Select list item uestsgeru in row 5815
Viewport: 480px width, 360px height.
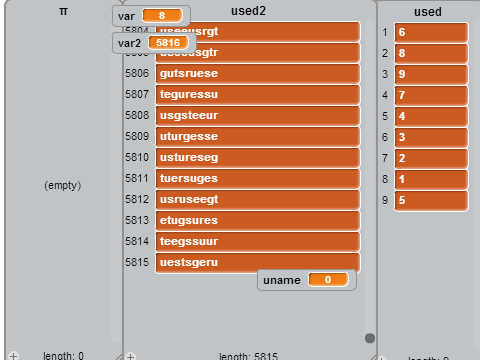(x=257, y=263)
